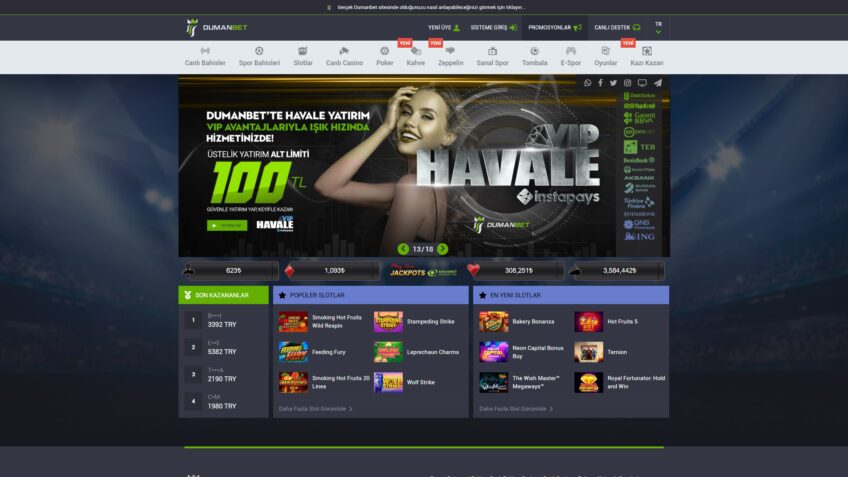Open the Twitter social icon

(x=614, y=83)
